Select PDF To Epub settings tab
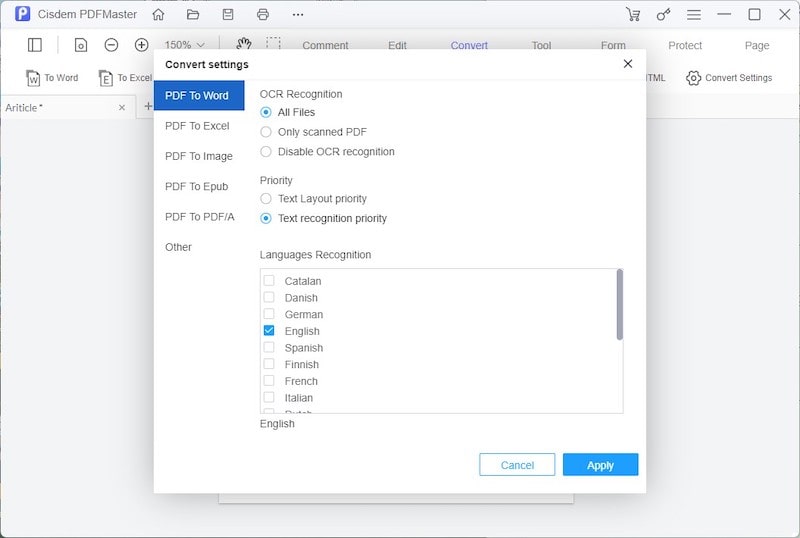Viewport: 800px width, 538px height. [x=199, y=187]
